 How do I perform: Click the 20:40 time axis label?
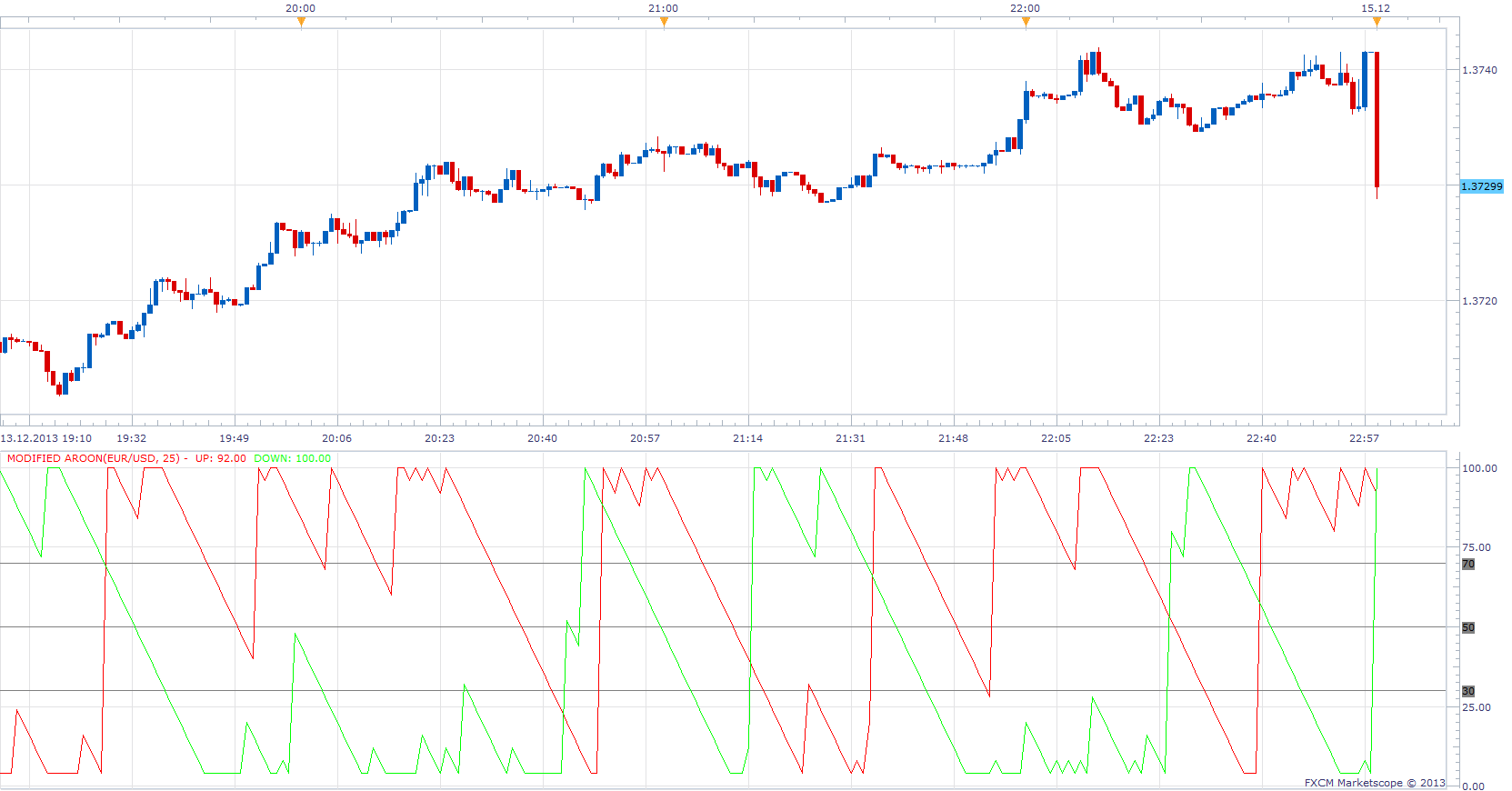click(543, 438)
